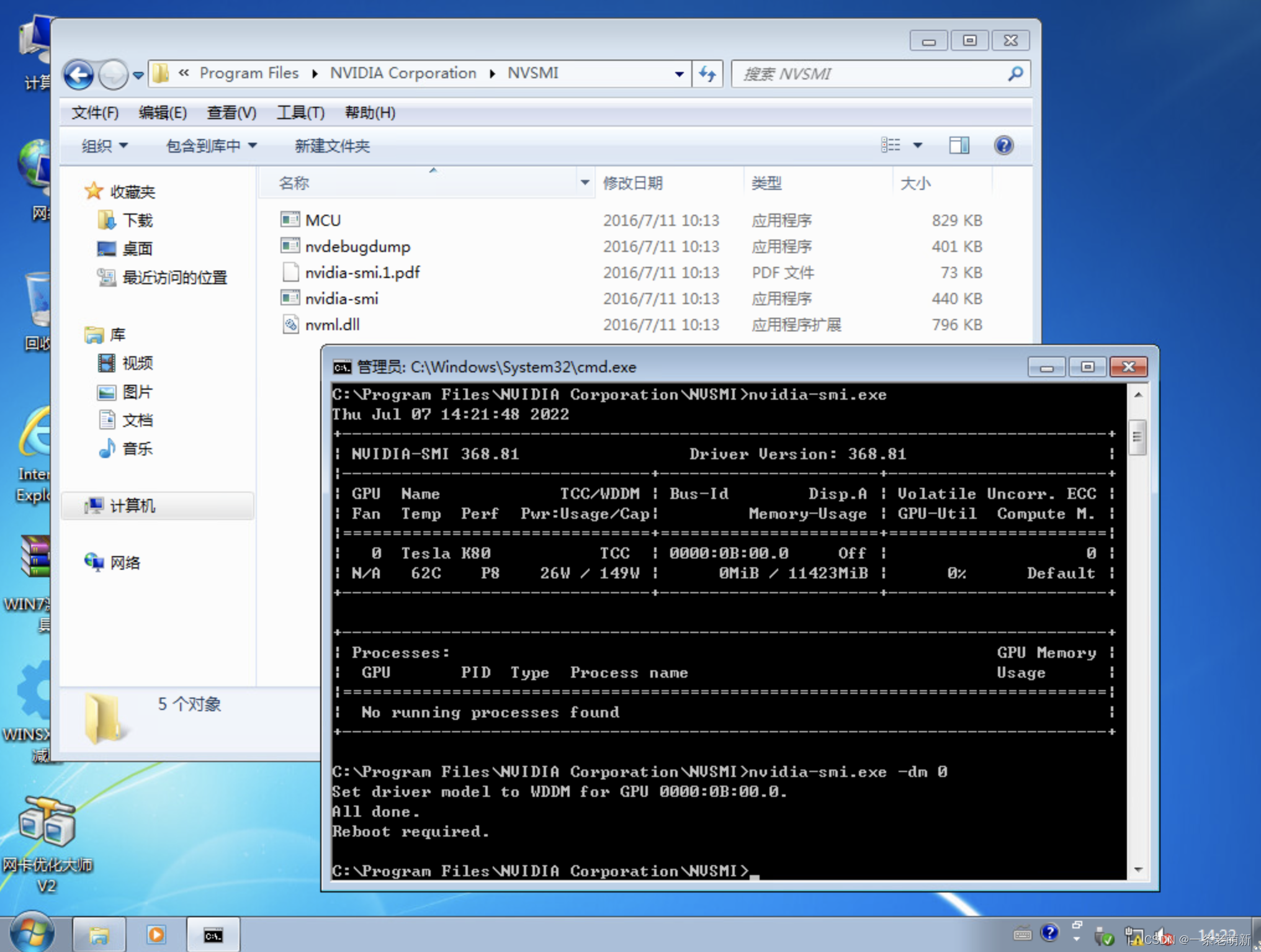1261x952 pixels.
Task: Click the cmd window vertical scrollbar thumb
Action: [1137, 437]
